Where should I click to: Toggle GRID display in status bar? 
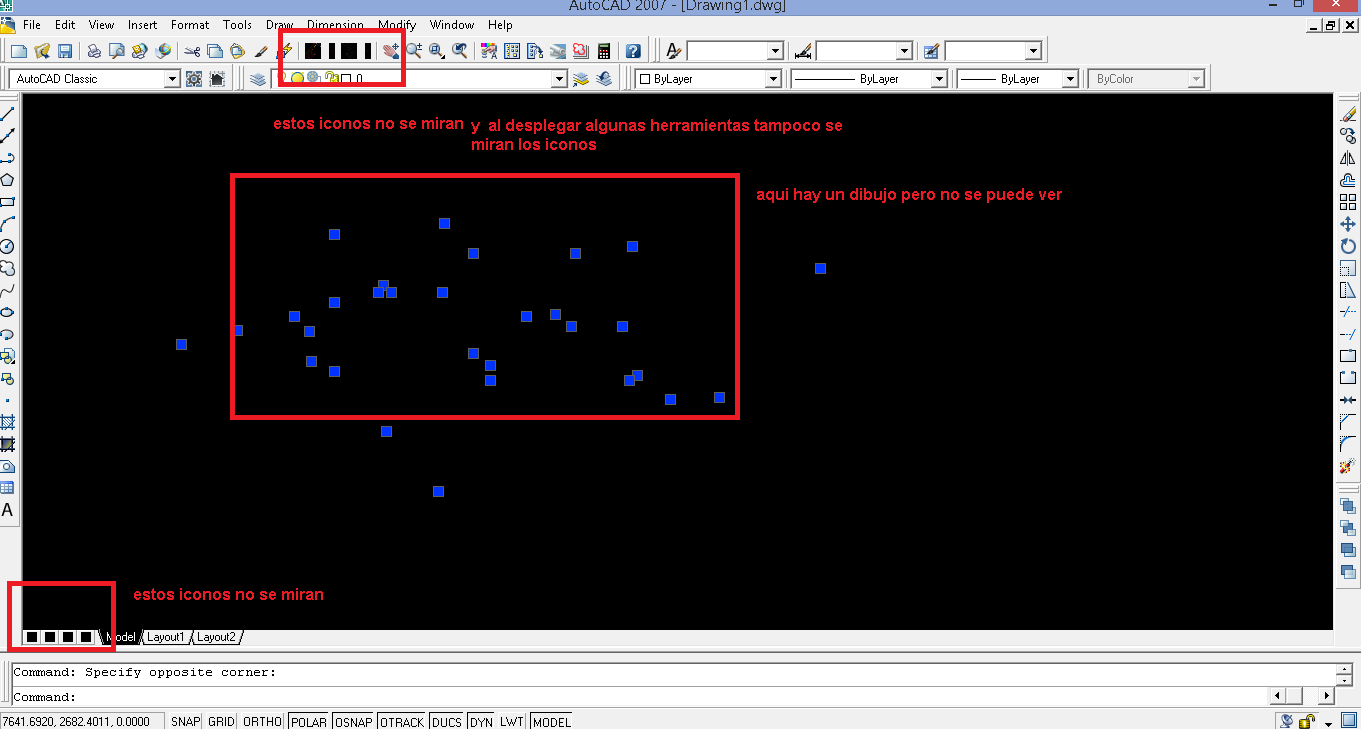coord(221,721)
